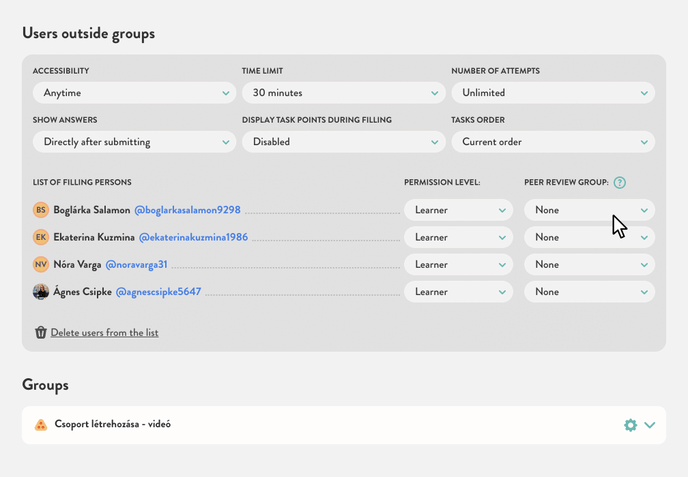
Task: Expand the Csoport létrehozása - videó group
Action: pos(650,425)
